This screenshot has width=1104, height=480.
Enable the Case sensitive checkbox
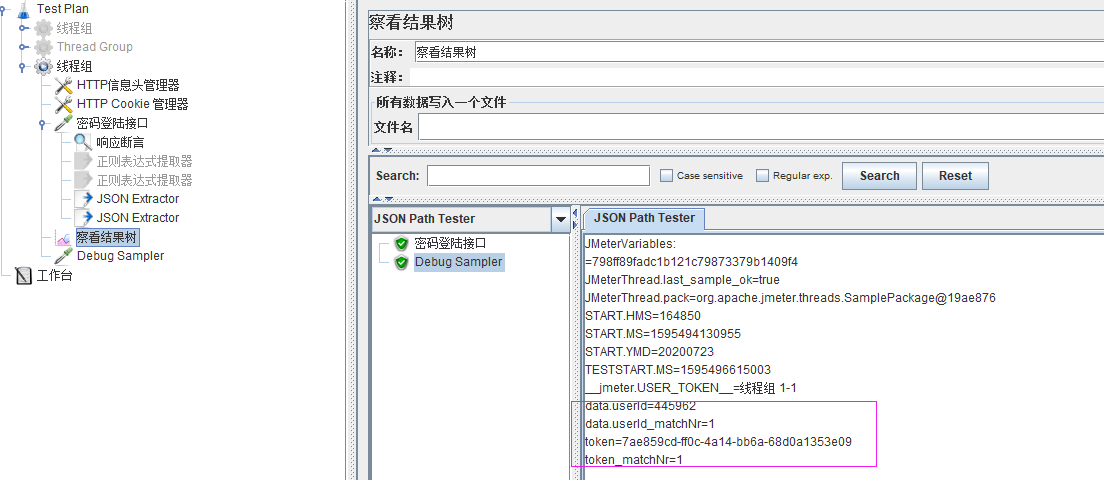point(667,176)
